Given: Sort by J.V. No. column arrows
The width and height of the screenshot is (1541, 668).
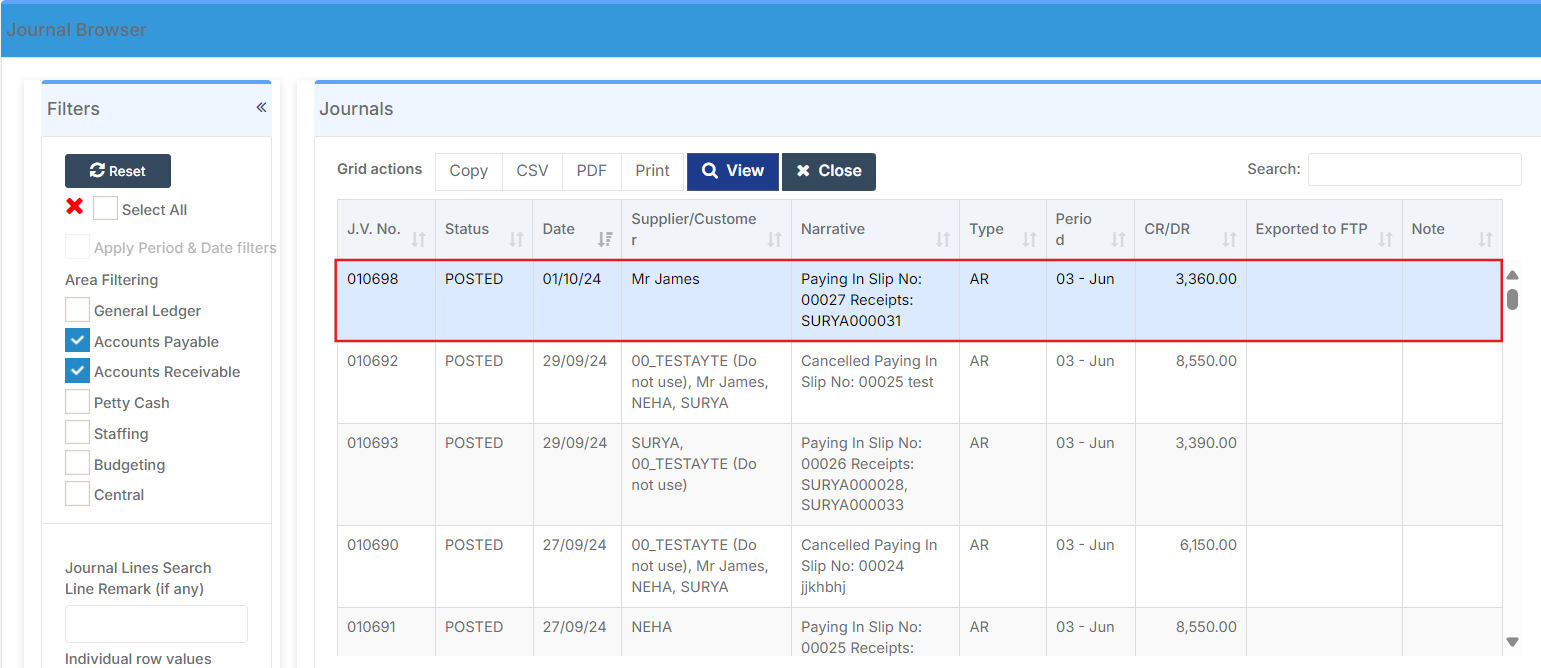Looking at the screenshot, I should [x=419, y=239].
